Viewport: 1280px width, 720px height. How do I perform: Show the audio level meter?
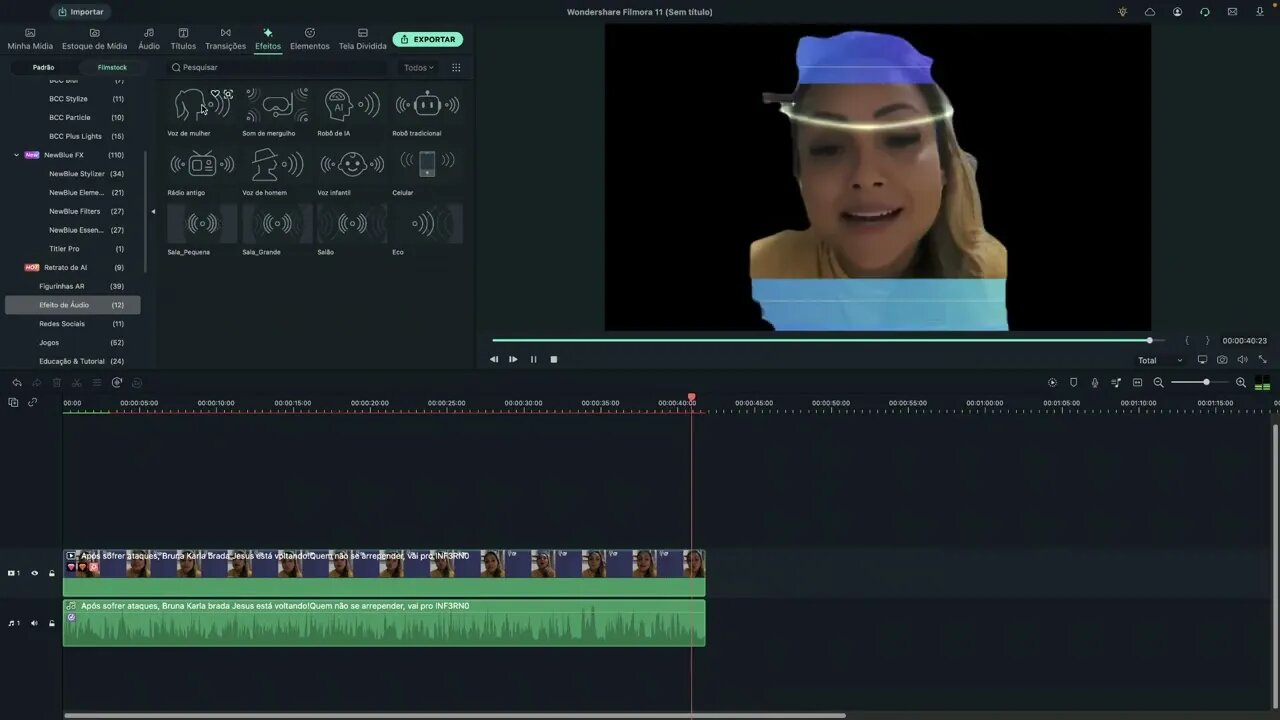[x=1262, y=383]
